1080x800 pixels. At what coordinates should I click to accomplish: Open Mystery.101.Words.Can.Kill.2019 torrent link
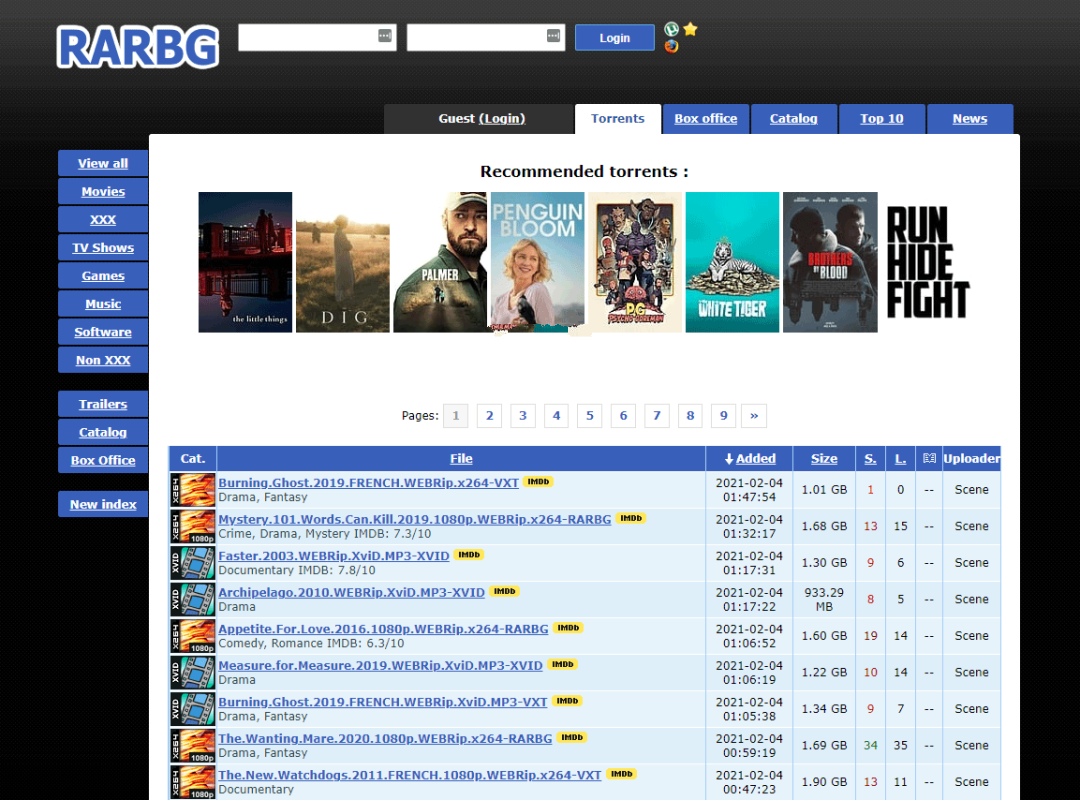pos(415,519)
